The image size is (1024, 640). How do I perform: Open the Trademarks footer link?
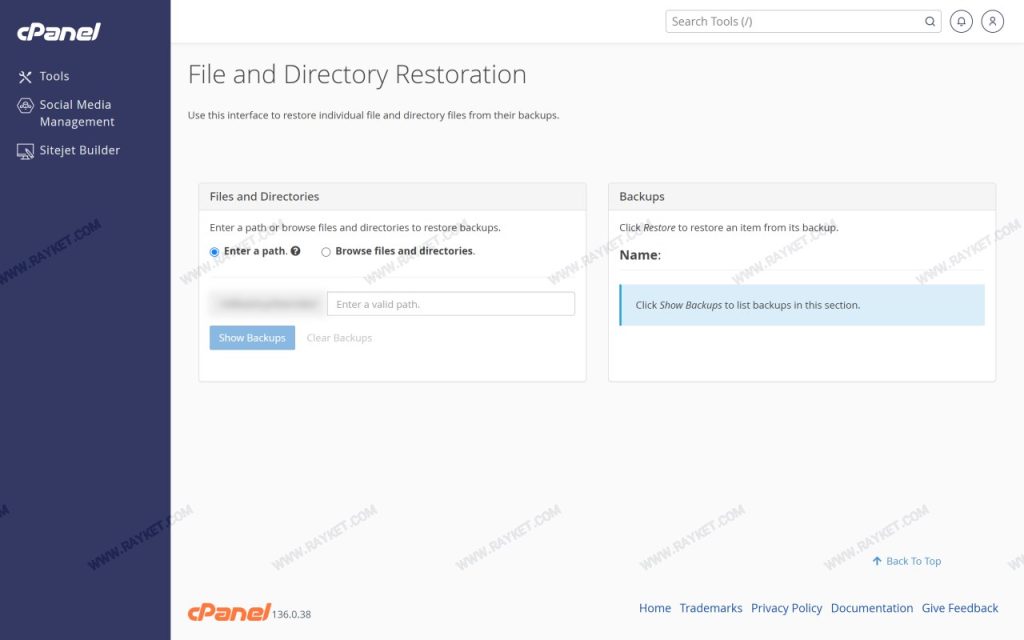pos(711,608)
